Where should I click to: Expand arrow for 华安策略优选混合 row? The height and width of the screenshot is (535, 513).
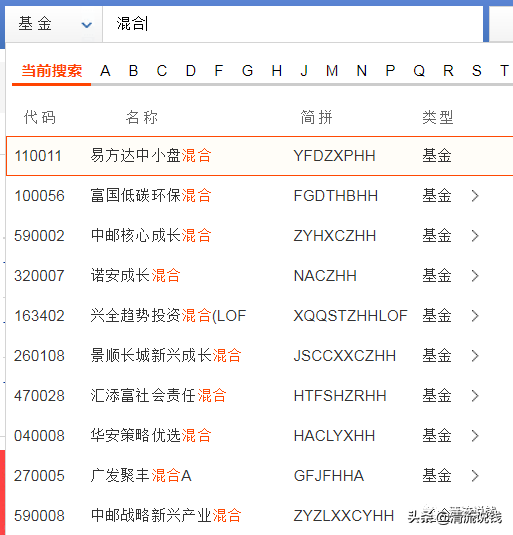[x=475, y=436]
